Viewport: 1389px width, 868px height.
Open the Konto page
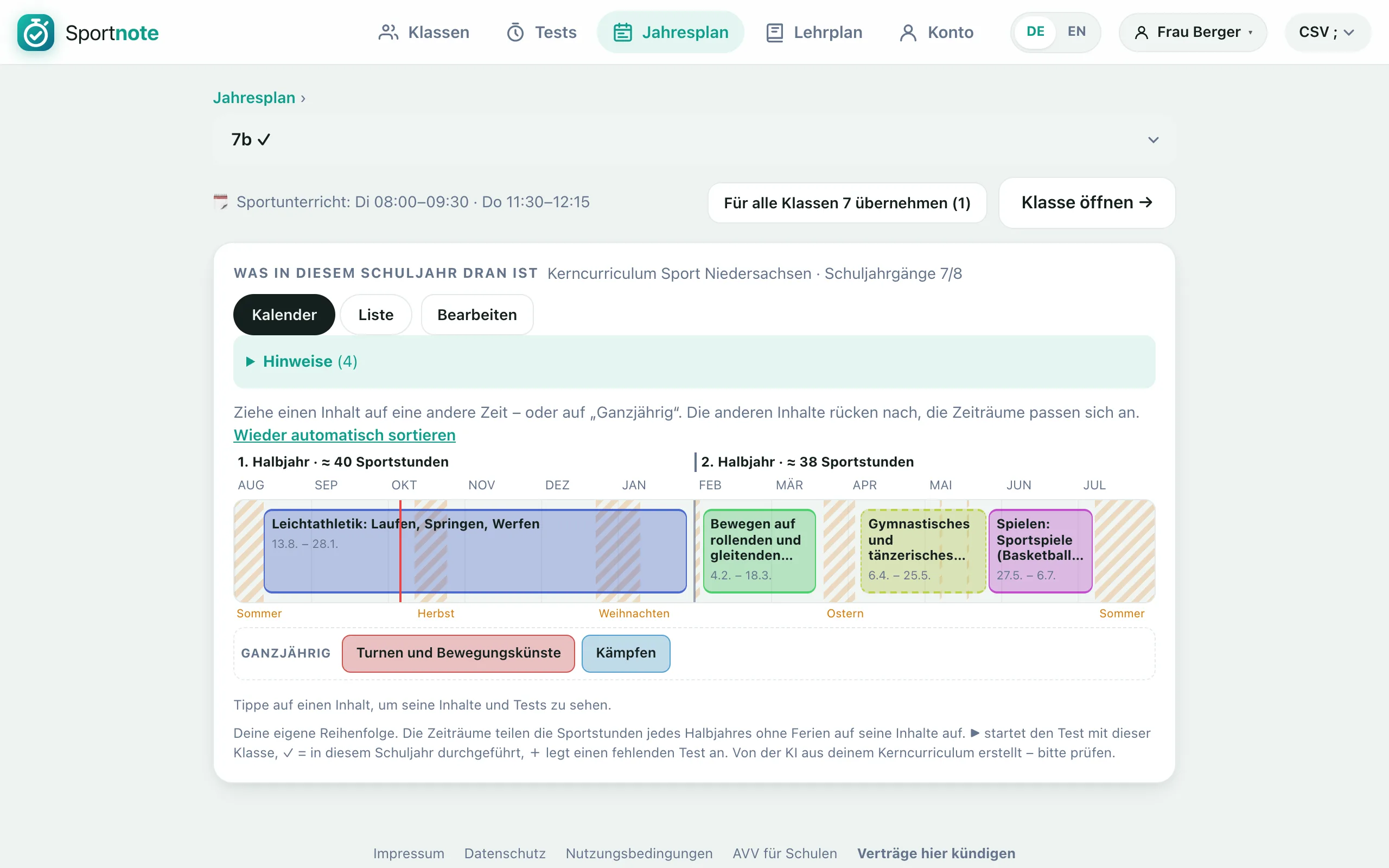pos(936,32)
